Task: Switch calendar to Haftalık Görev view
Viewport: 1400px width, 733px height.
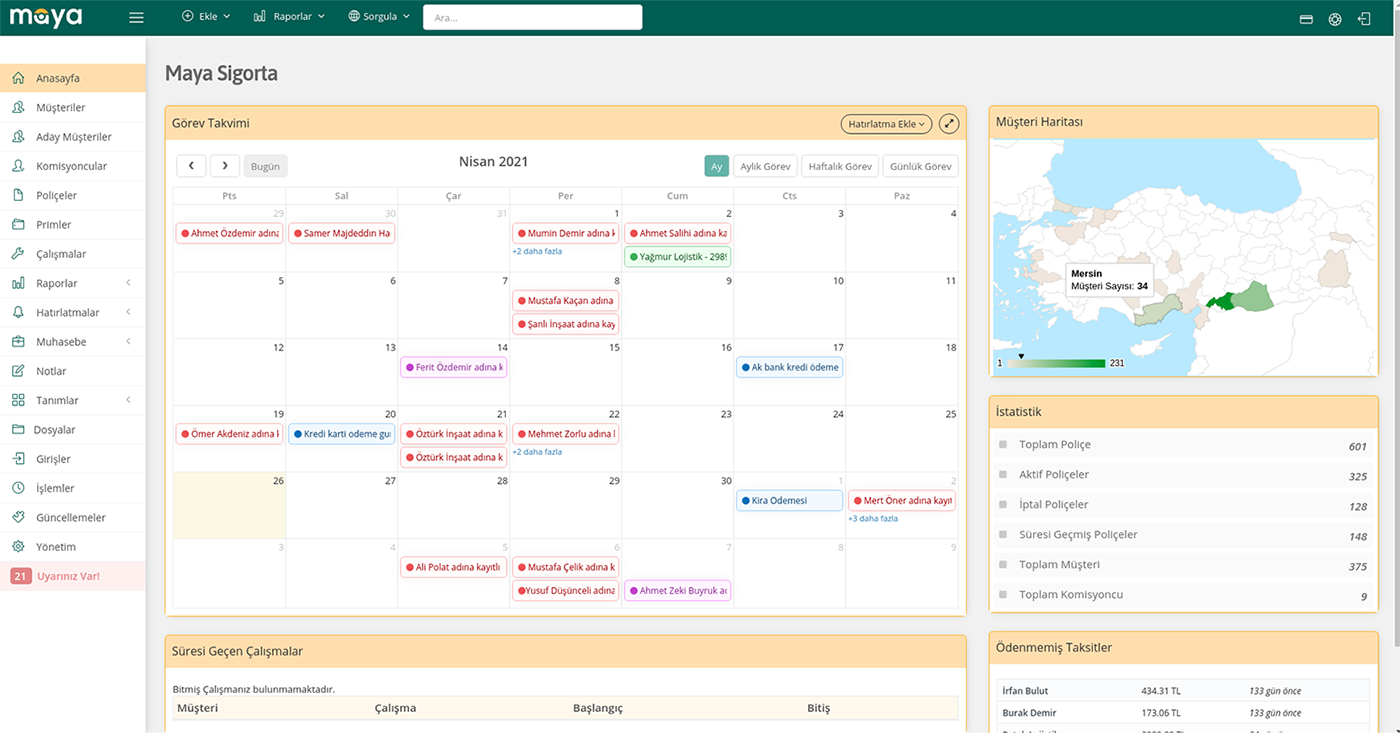Action: [840, 167]
